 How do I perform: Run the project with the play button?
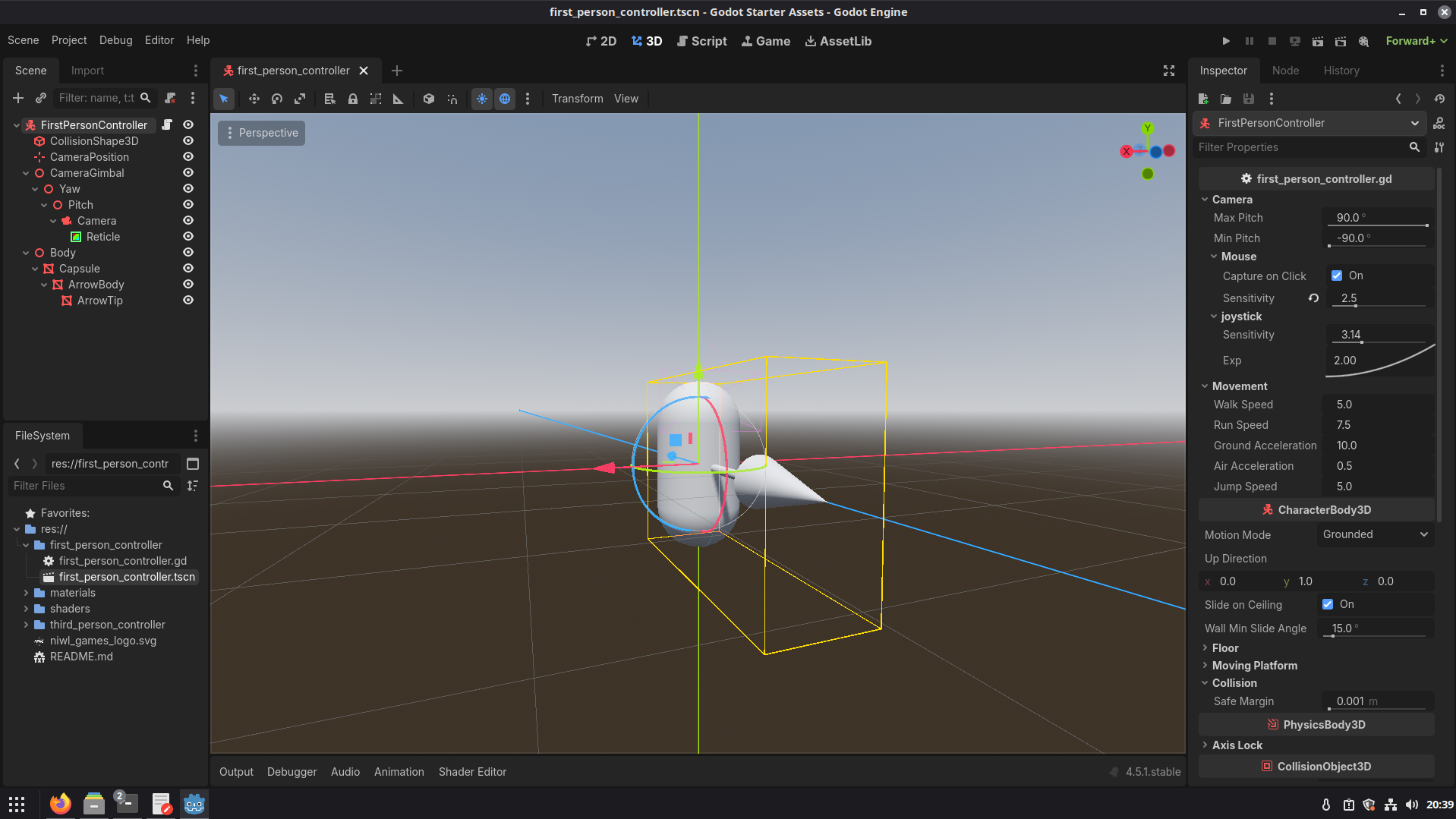click(x=1226, y=41)
